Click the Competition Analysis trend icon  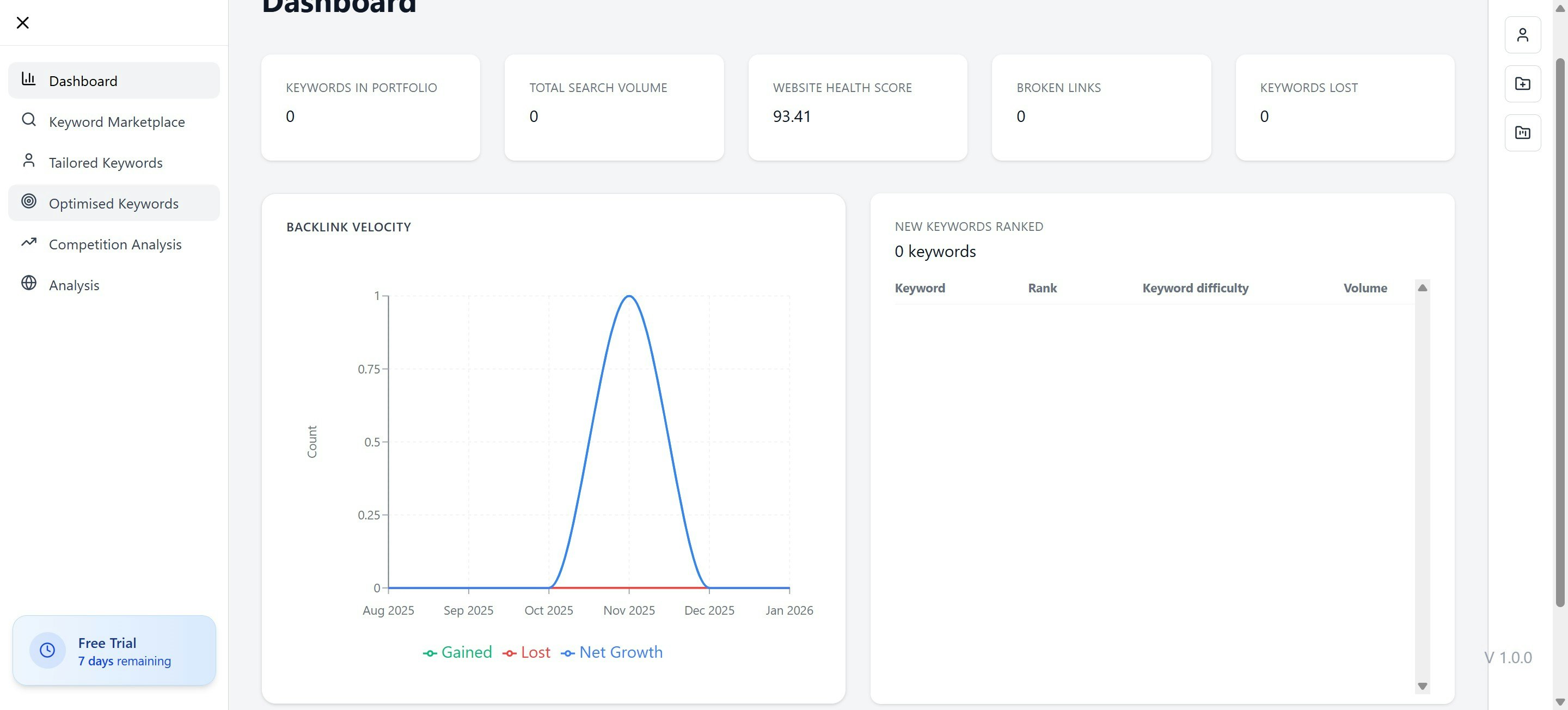[29, 242]
